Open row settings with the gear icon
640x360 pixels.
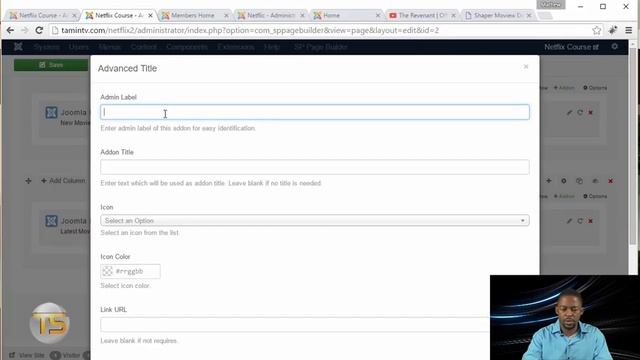[564, 181]
